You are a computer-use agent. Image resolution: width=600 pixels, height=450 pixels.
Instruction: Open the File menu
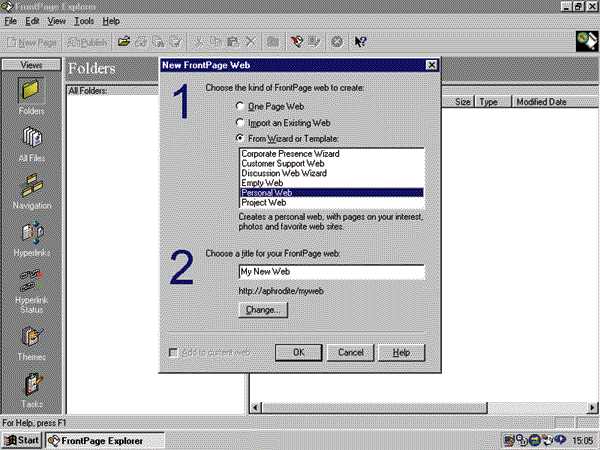(11, 20)
